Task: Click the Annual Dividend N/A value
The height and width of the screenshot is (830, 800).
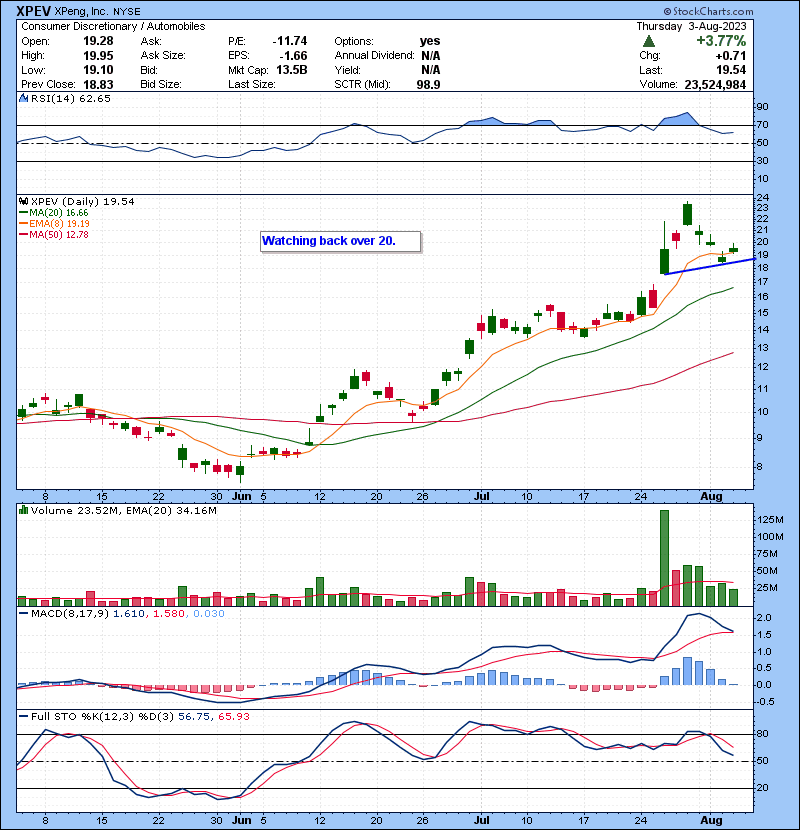Action: (x=430, y=56)
